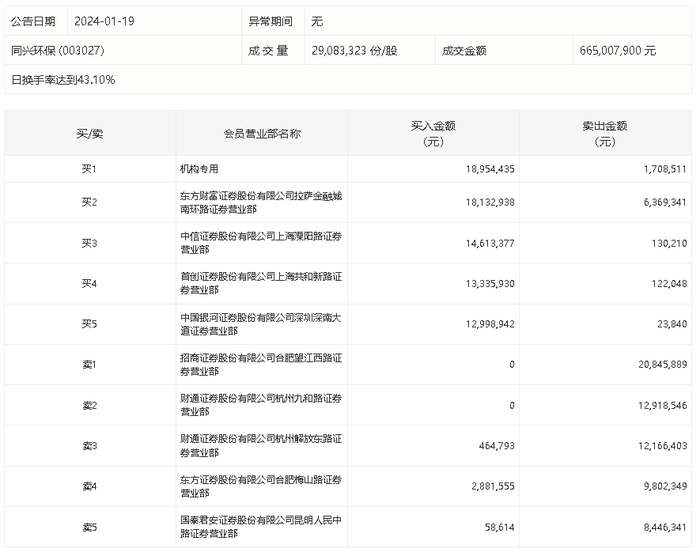Select 国泰君安证券 昆明人民中路 branch name
The width and height of the screenshot is (700, 556).
(261, 527)
